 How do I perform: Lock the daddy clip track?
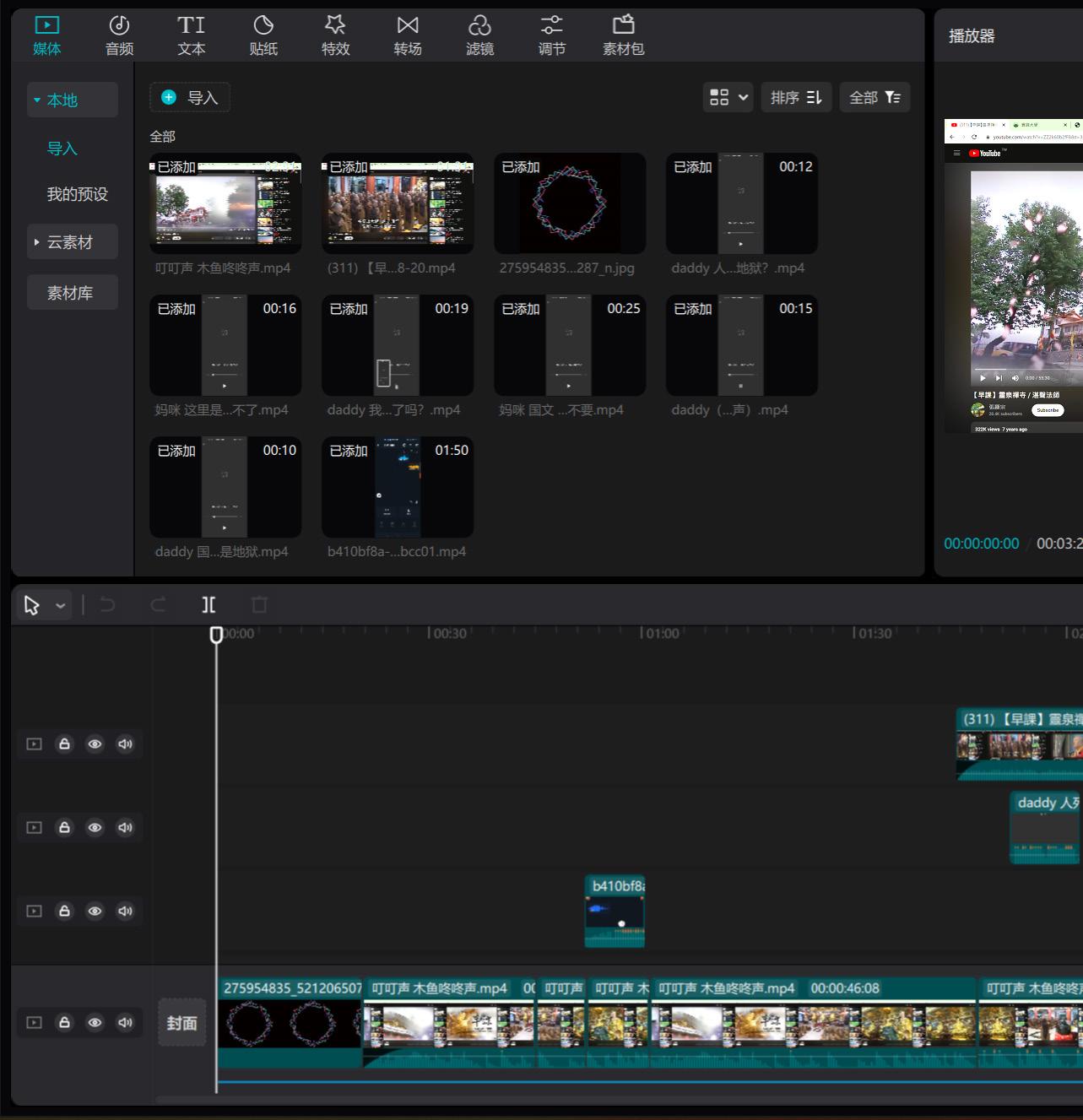coord(64,827)
